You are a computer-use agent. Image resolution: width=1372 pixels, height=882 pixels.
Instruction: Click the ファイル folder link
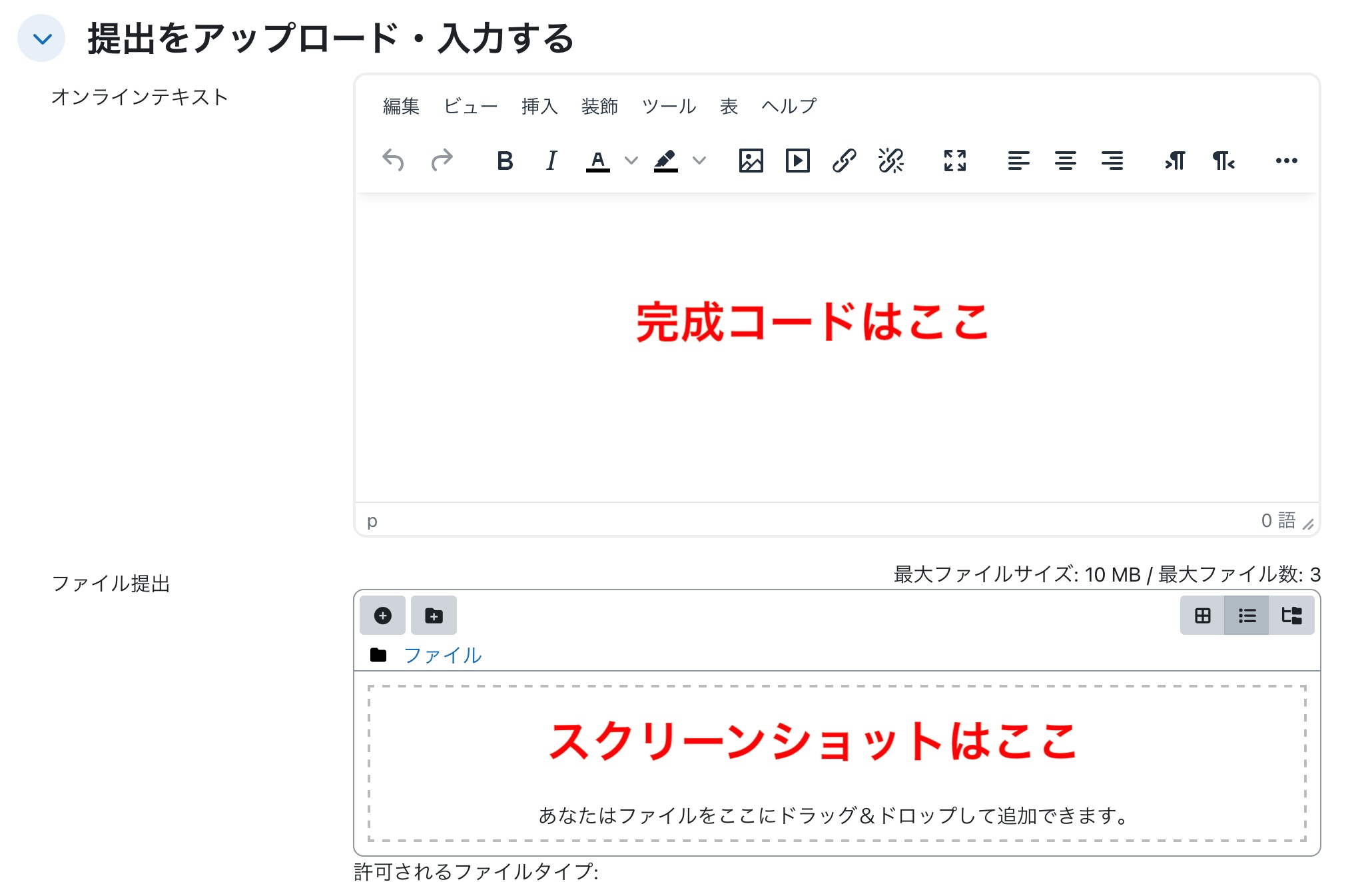point(442,656)
